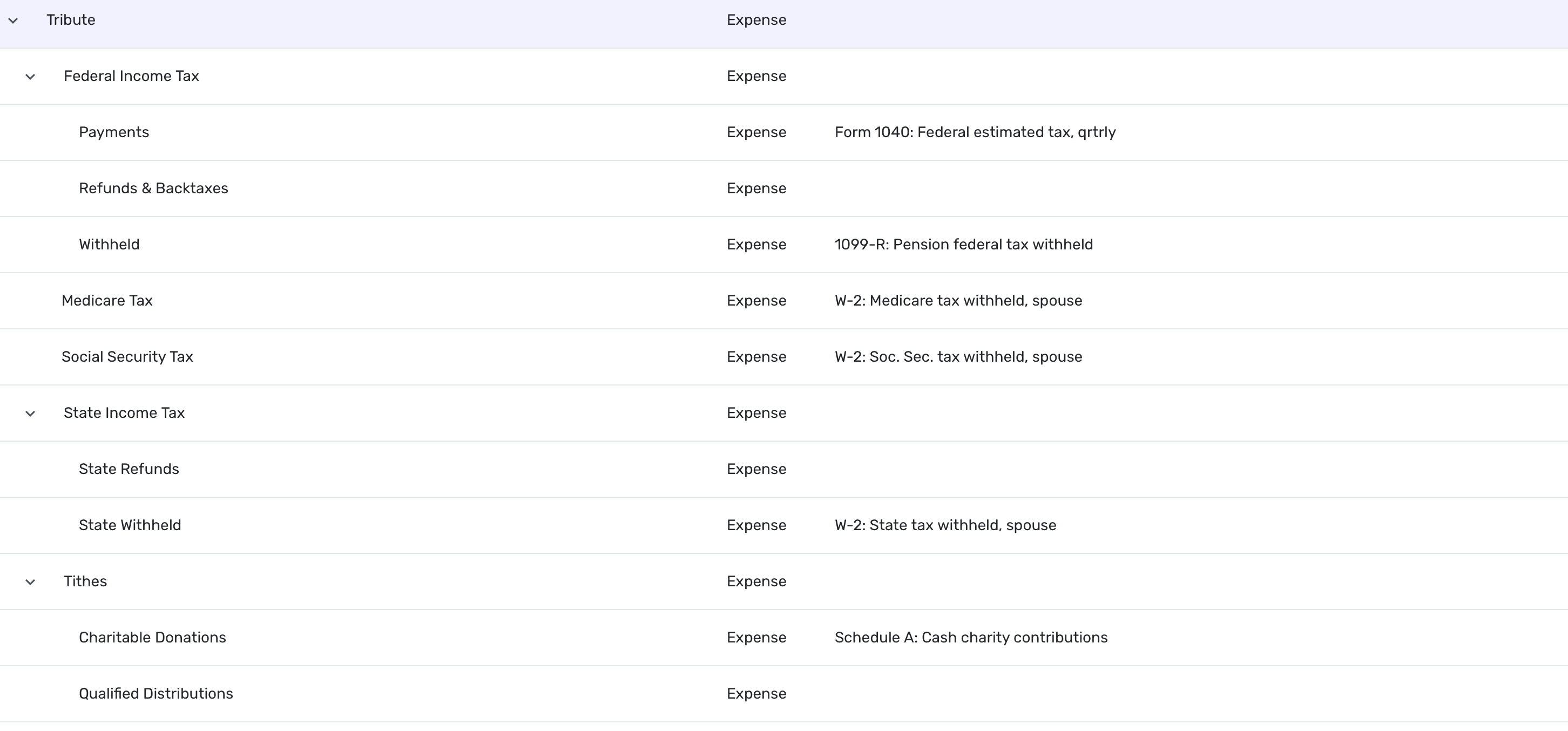This screenshot has width=1568, height=731.
Task: Select Social Security Tax account
Action: [127, 357]
